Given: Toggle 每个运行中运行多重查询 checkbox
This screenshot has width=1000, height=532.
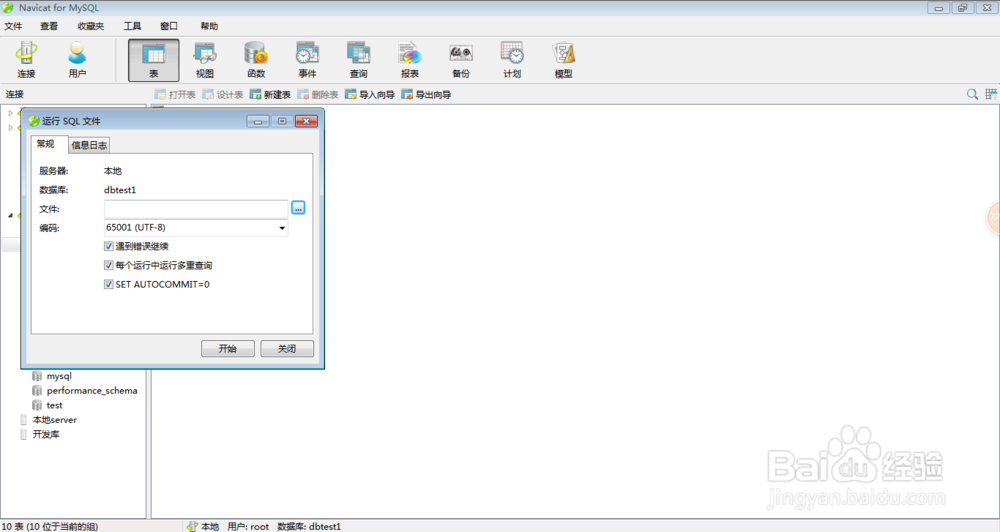Looking at the screenshot, I should coord(108,265).
